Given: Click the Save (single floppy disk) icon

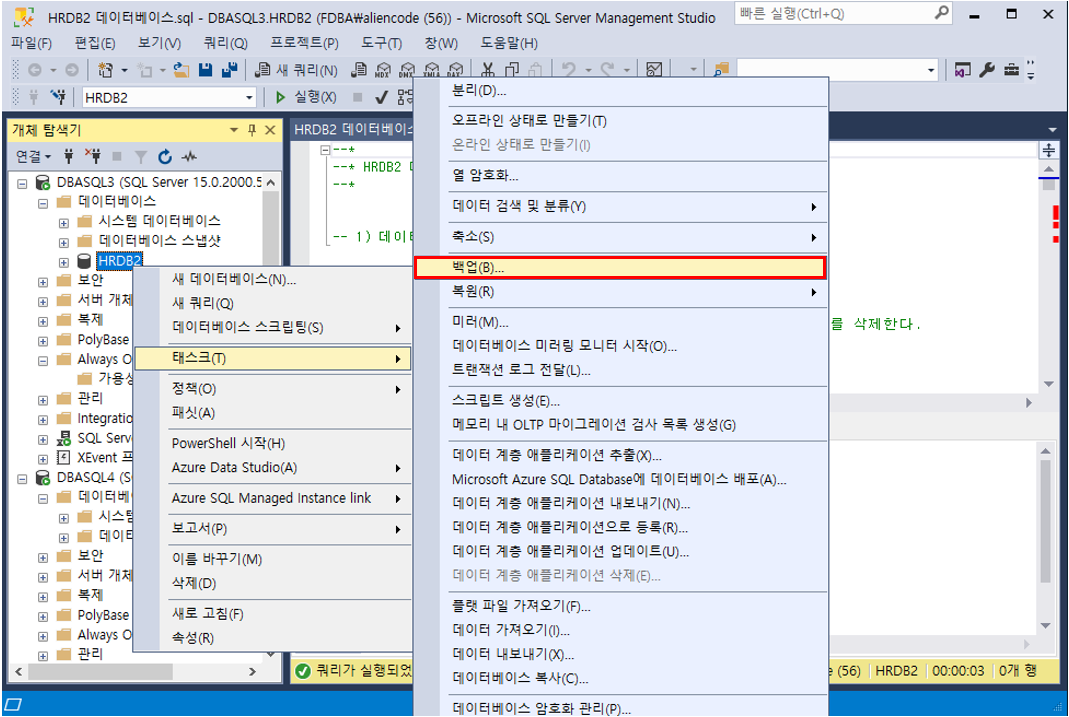Looking at the screenshot, I should point(205,70).
